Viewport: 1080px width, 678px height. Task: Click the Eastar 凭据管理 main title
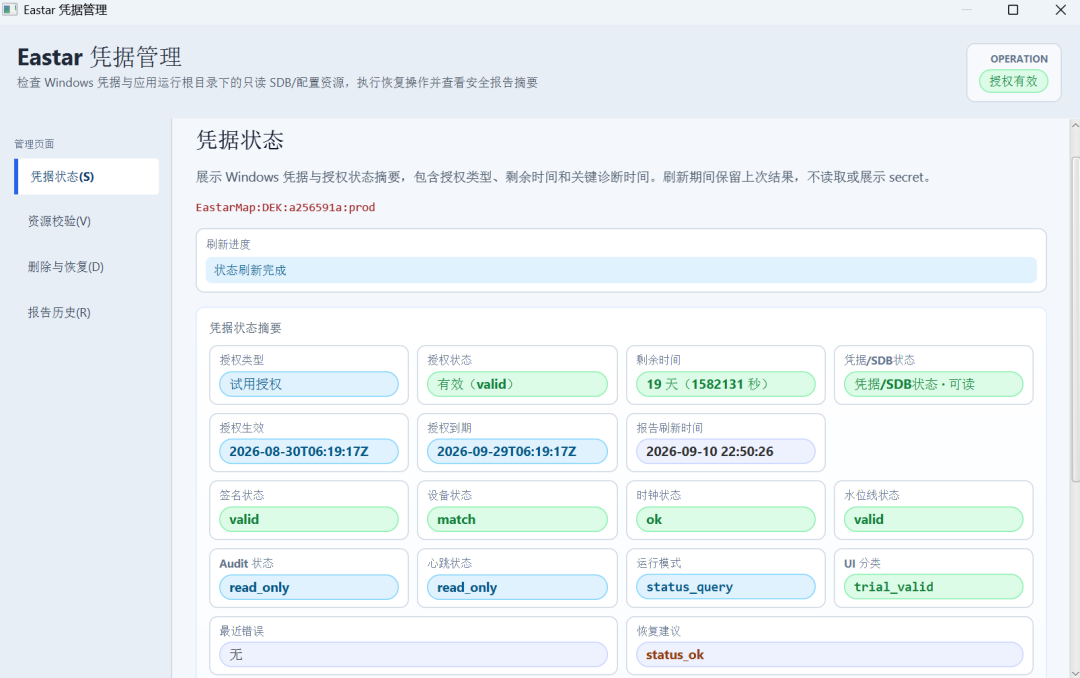100,56
